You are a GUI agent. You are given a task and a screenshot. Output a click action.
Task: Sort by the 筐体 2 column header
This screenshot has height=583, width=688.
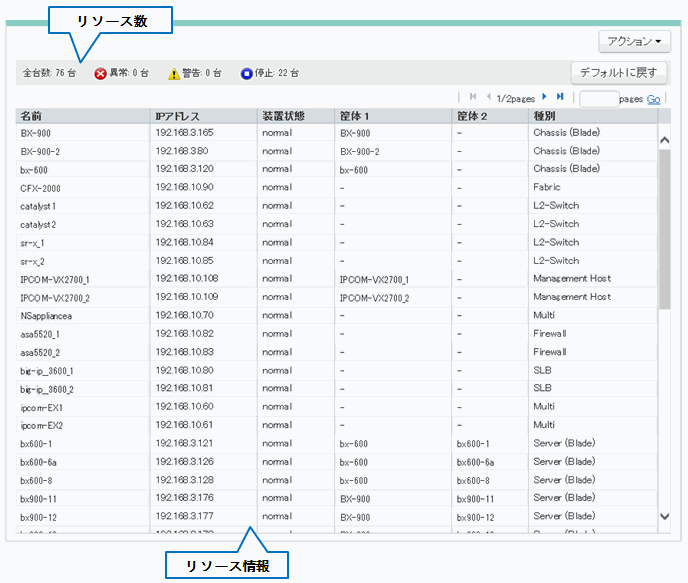[x=490, y=116]
